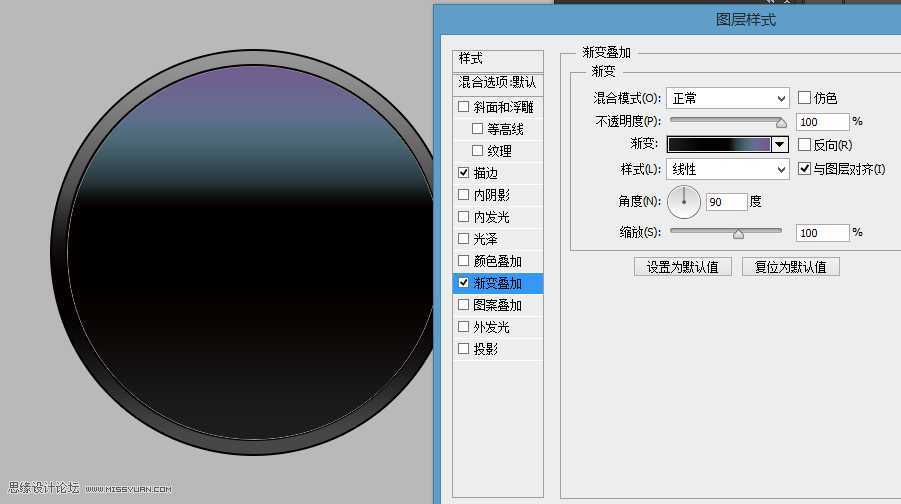Enable the 斜面和浮雕 checkbox

point(463,107)
